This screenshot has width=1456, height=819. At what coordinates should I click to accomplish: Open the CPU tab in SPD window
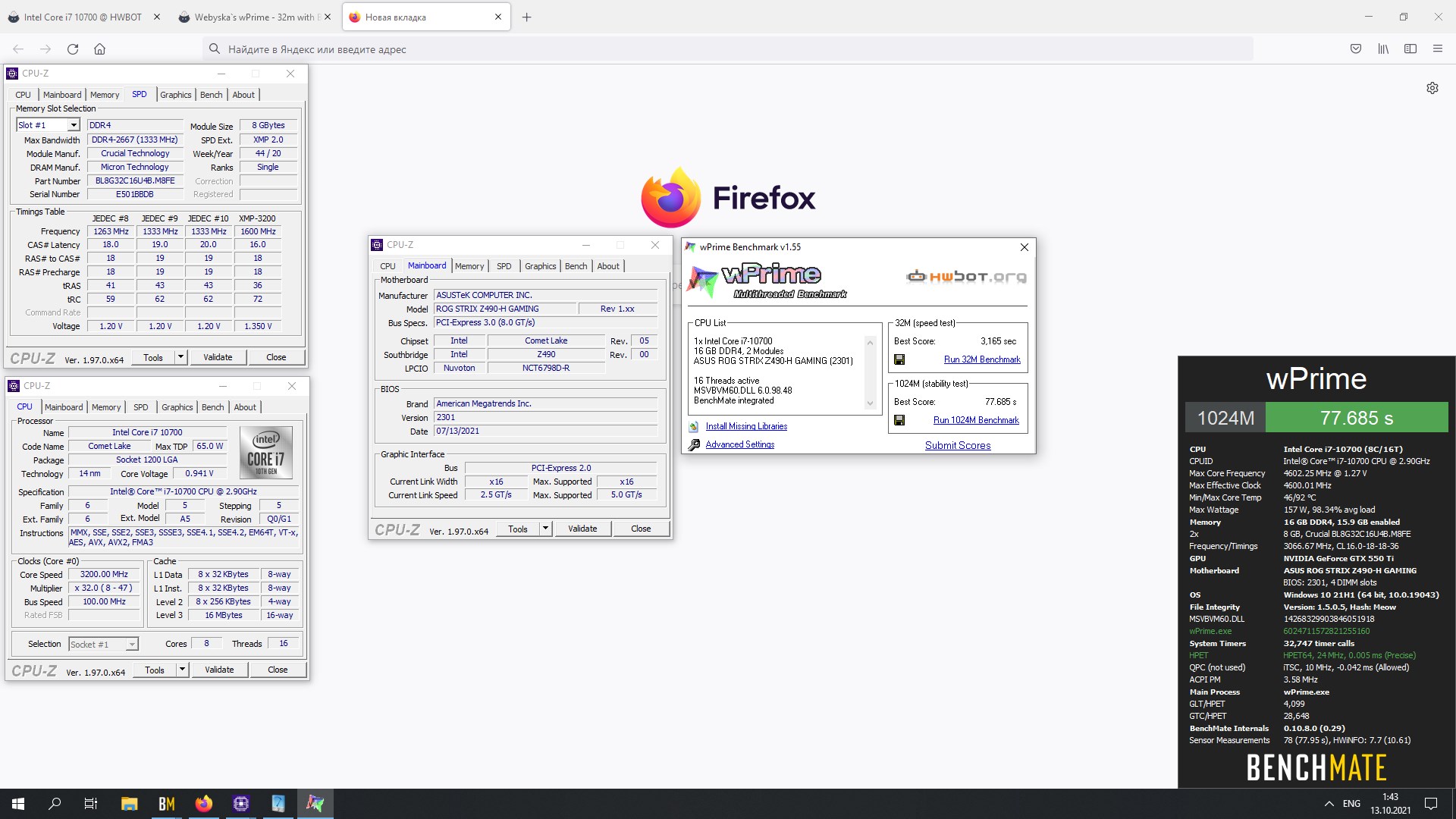[x=24, y=95]
